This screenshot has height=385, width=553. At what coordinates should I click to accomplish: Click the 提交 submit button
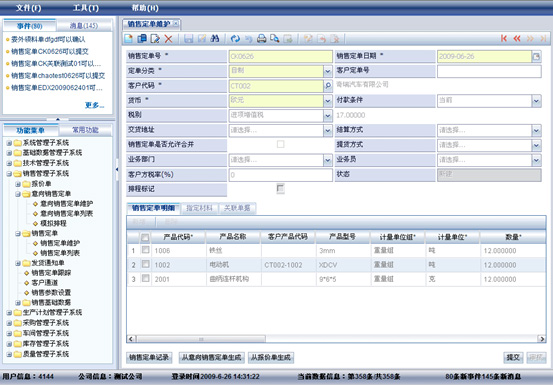coord(513,358)
